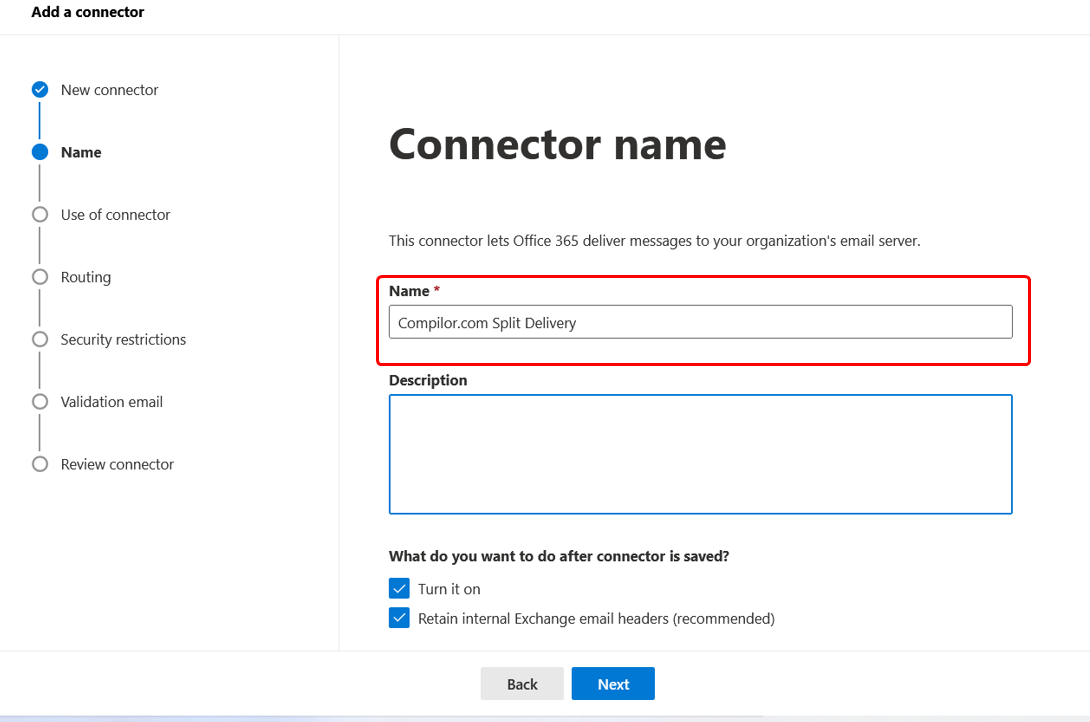Click the Validation email step circle

(40, 402)
